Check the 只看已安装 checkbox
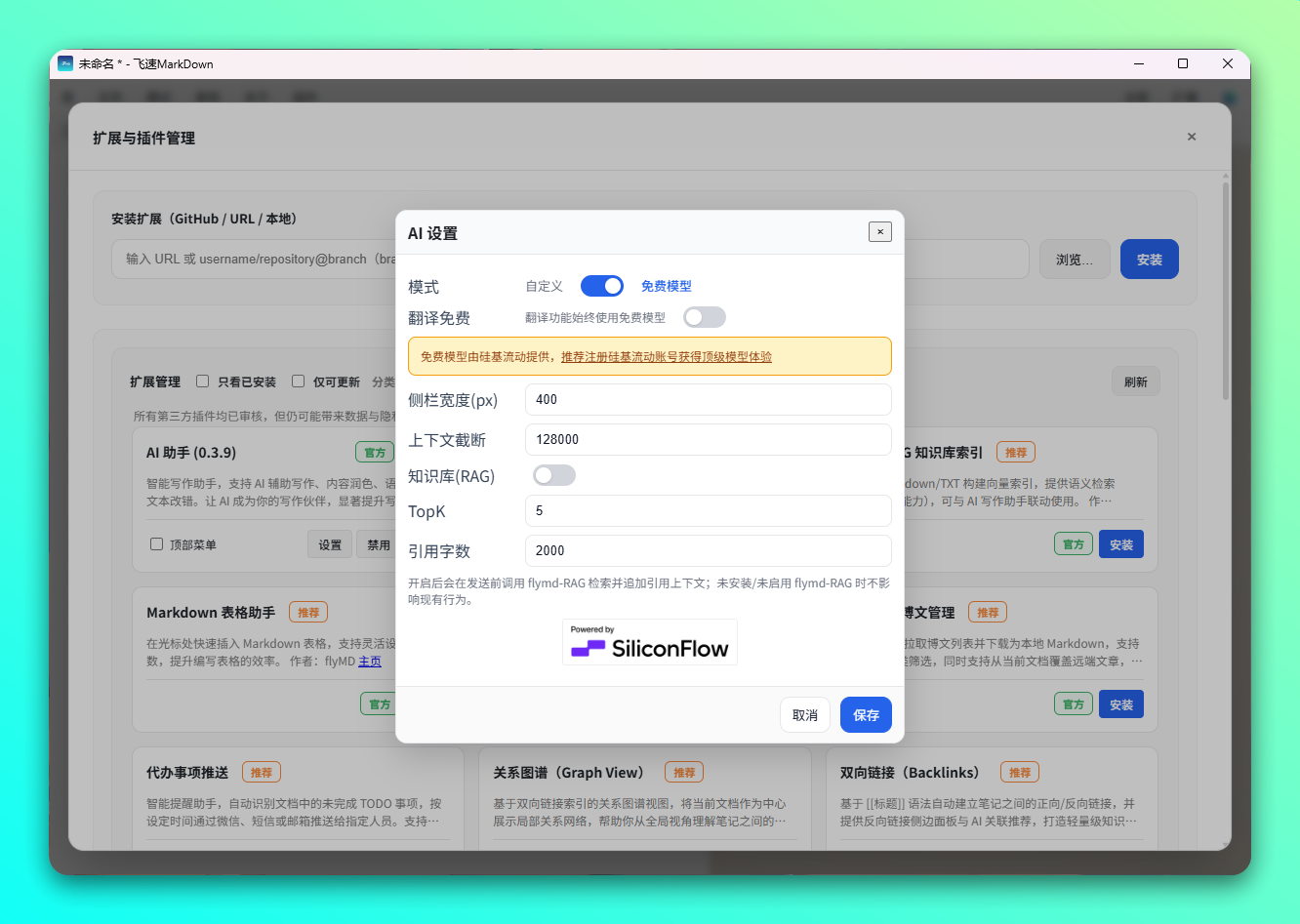 [x=203, y=382]
